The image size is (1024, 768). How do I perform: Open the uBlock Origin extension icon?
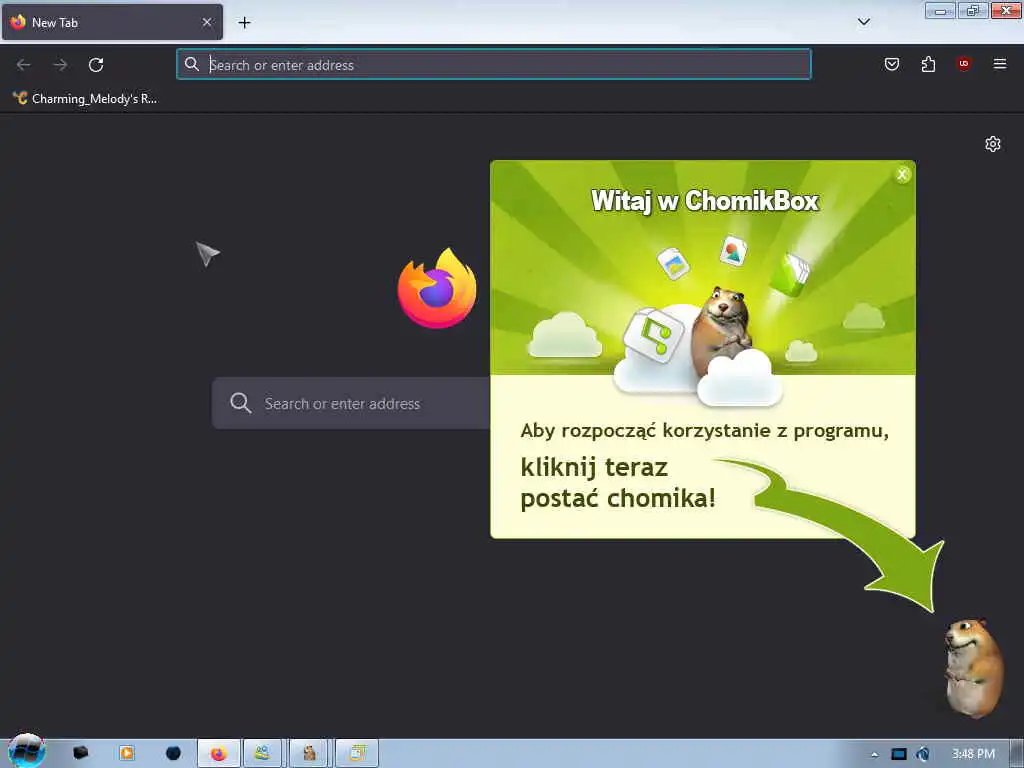click(x=963, y=63)
